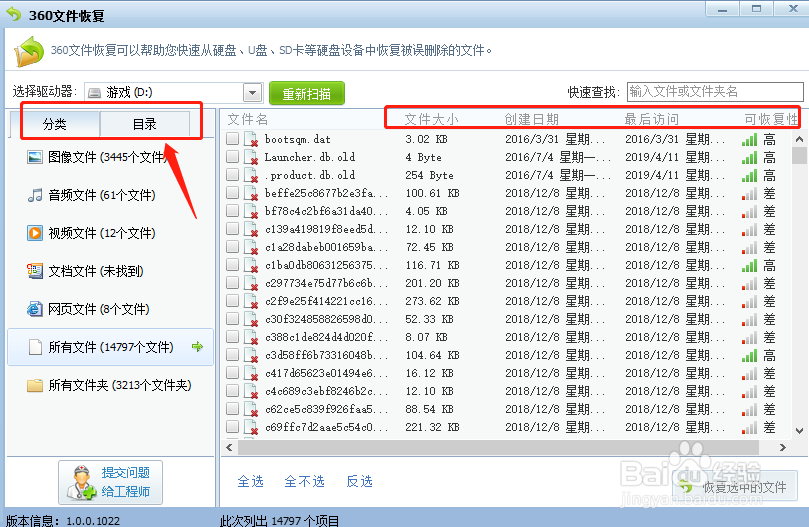Tick the checkbox for Launcher.db.old
The image size is (809, 527).
pyautogui.click(x=232, y=156)
